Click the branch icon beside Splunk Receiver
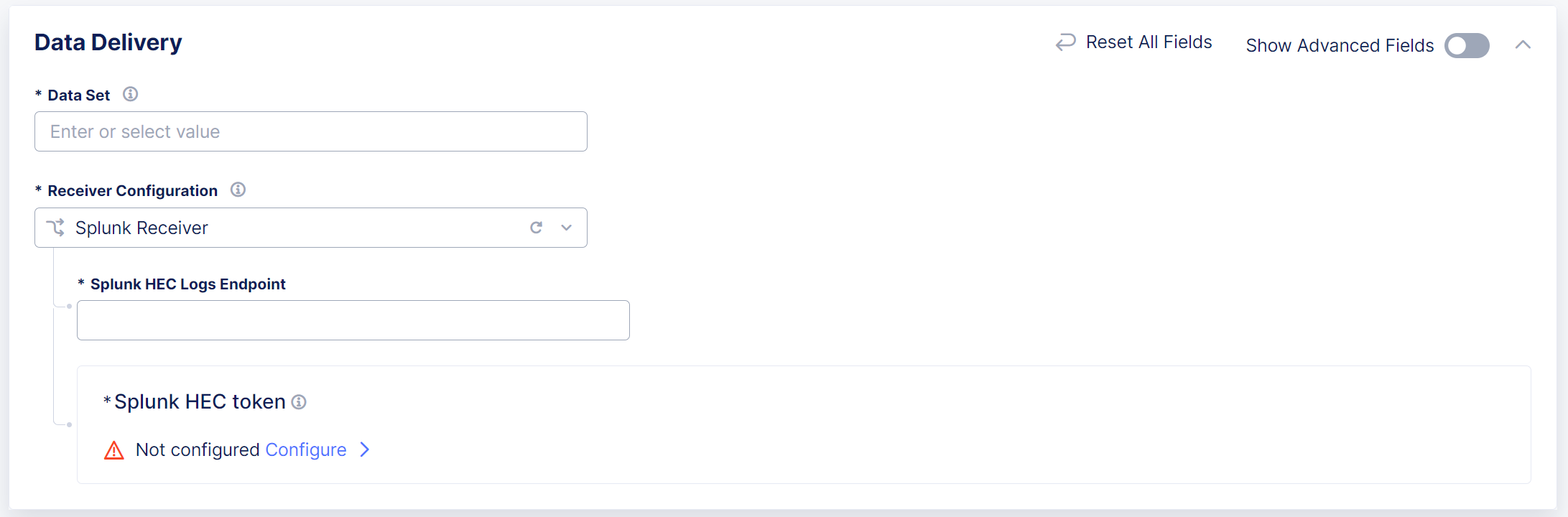Viewport: 1568px width, 517px height. pyautogui.click(x=56, y=227)
